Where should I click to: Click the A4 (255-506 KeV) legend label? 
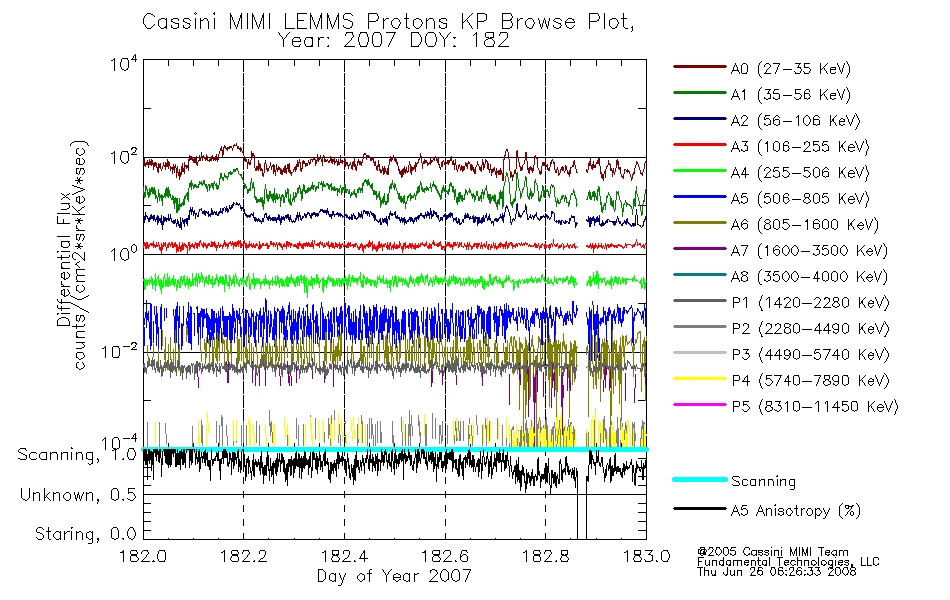click(800, 173)
